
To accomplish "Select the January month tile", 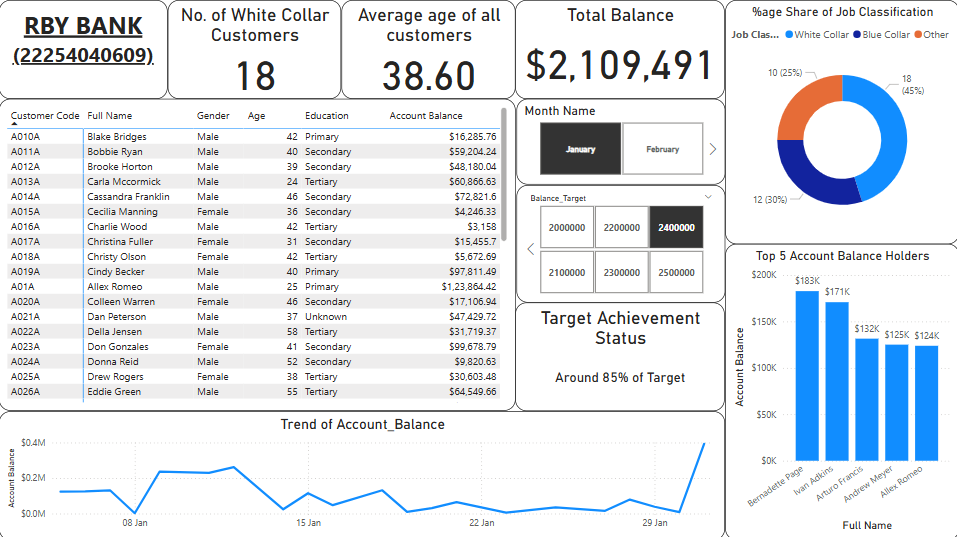I will [x=580, y=149].
